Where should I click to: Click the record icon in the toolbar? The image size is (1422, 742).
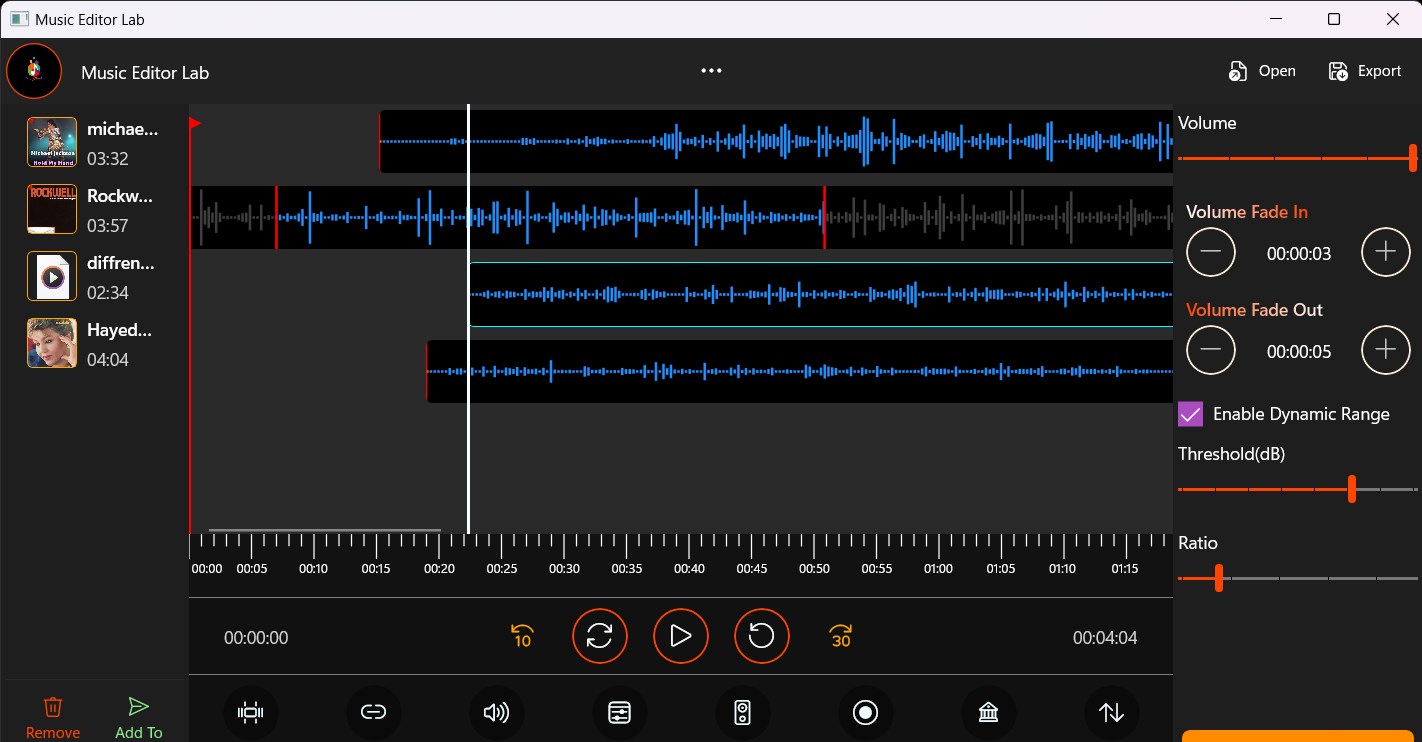point(865,712)
